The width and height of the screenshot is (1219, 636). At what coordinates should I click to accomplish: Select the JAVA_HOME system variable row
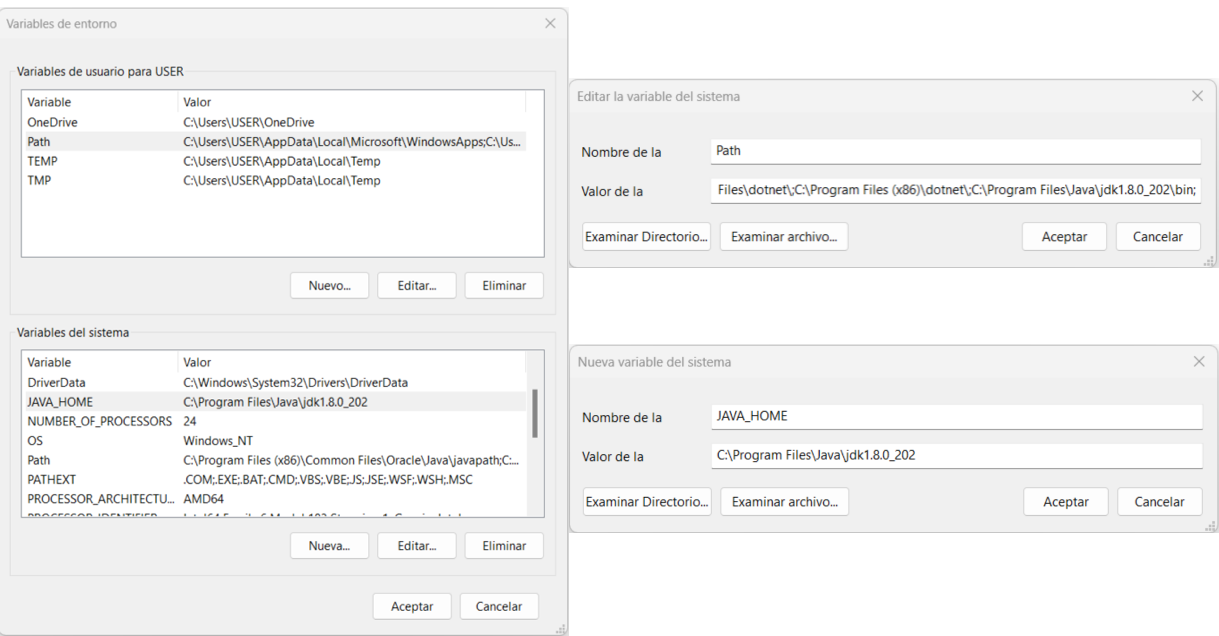click(273, 401)
